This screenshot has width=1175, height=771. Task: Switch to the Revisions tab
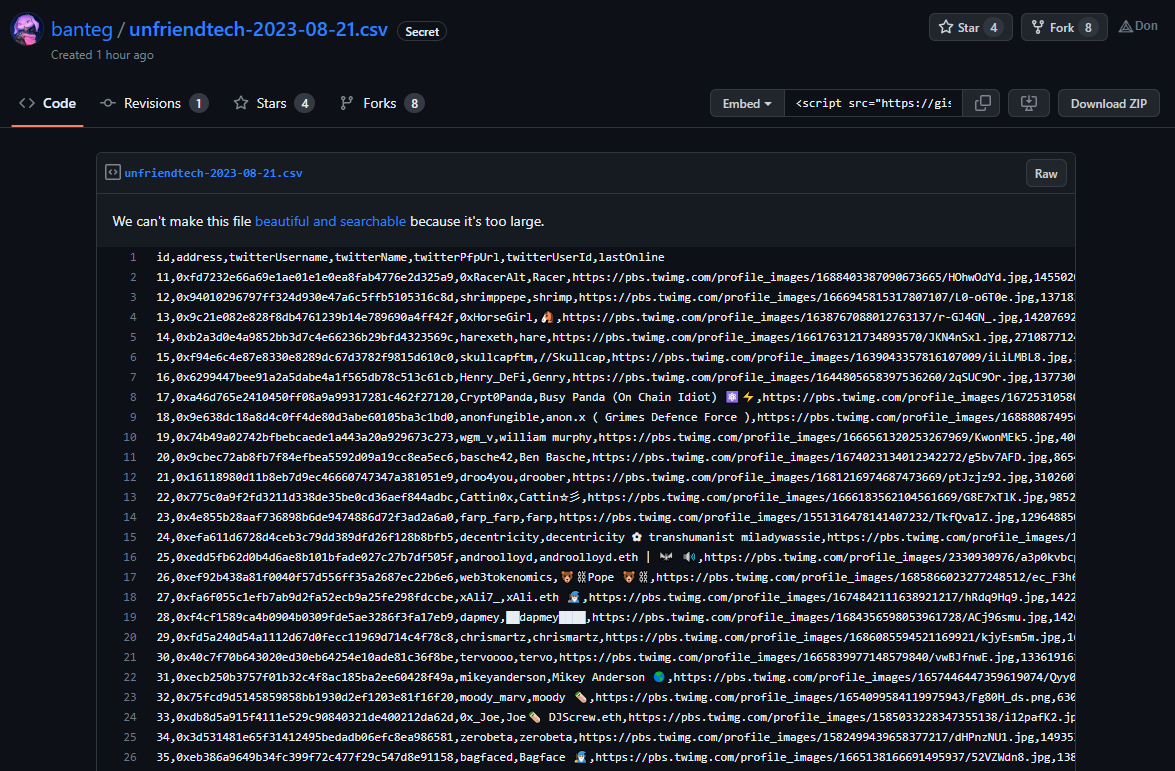[154, 103]
